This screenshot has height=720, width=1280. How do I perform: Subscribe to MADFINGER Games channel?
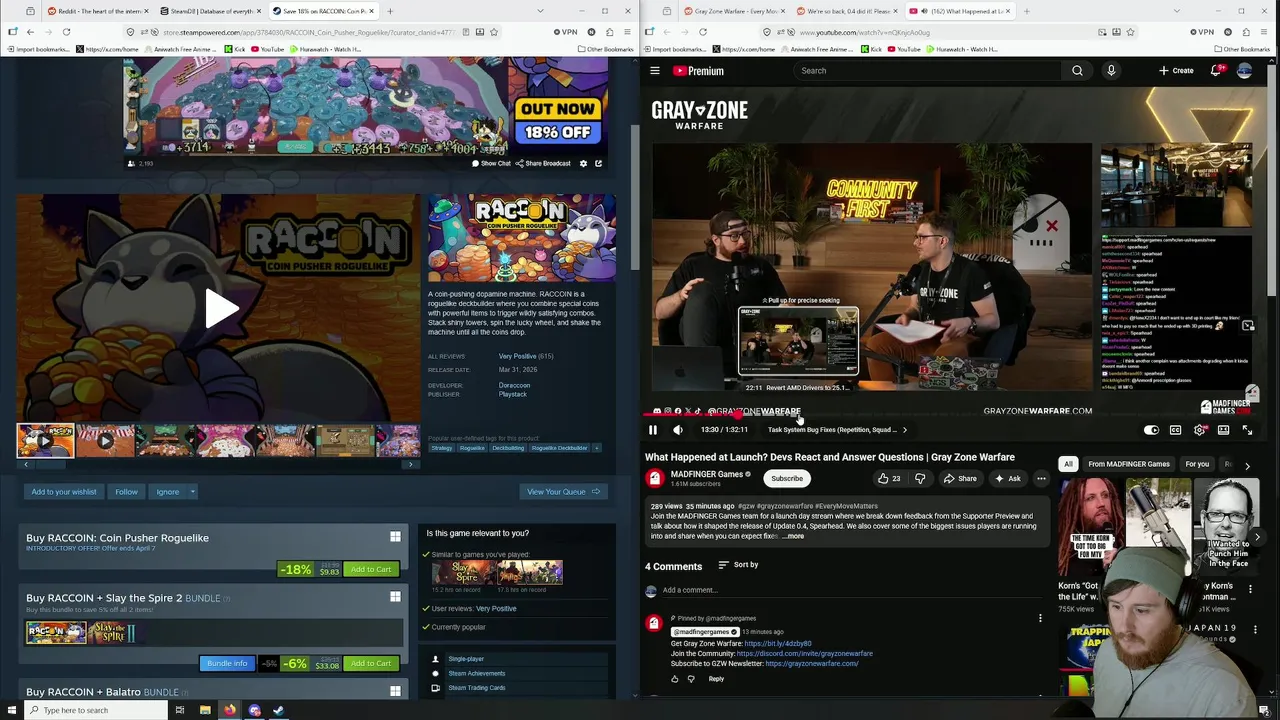(x=787, y=479)
